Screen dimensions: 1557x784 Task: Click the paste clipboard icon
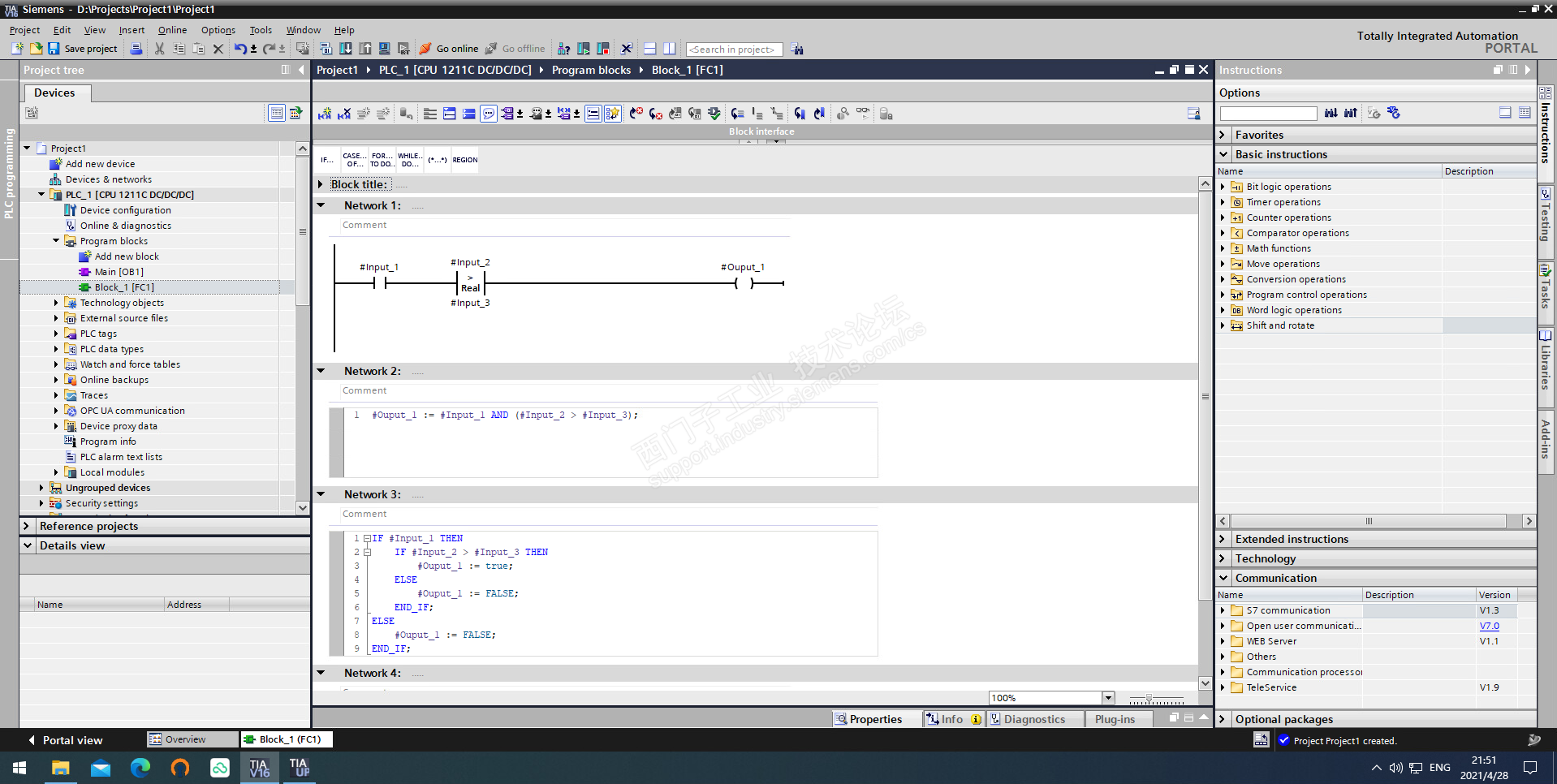[x=199, y=49]
